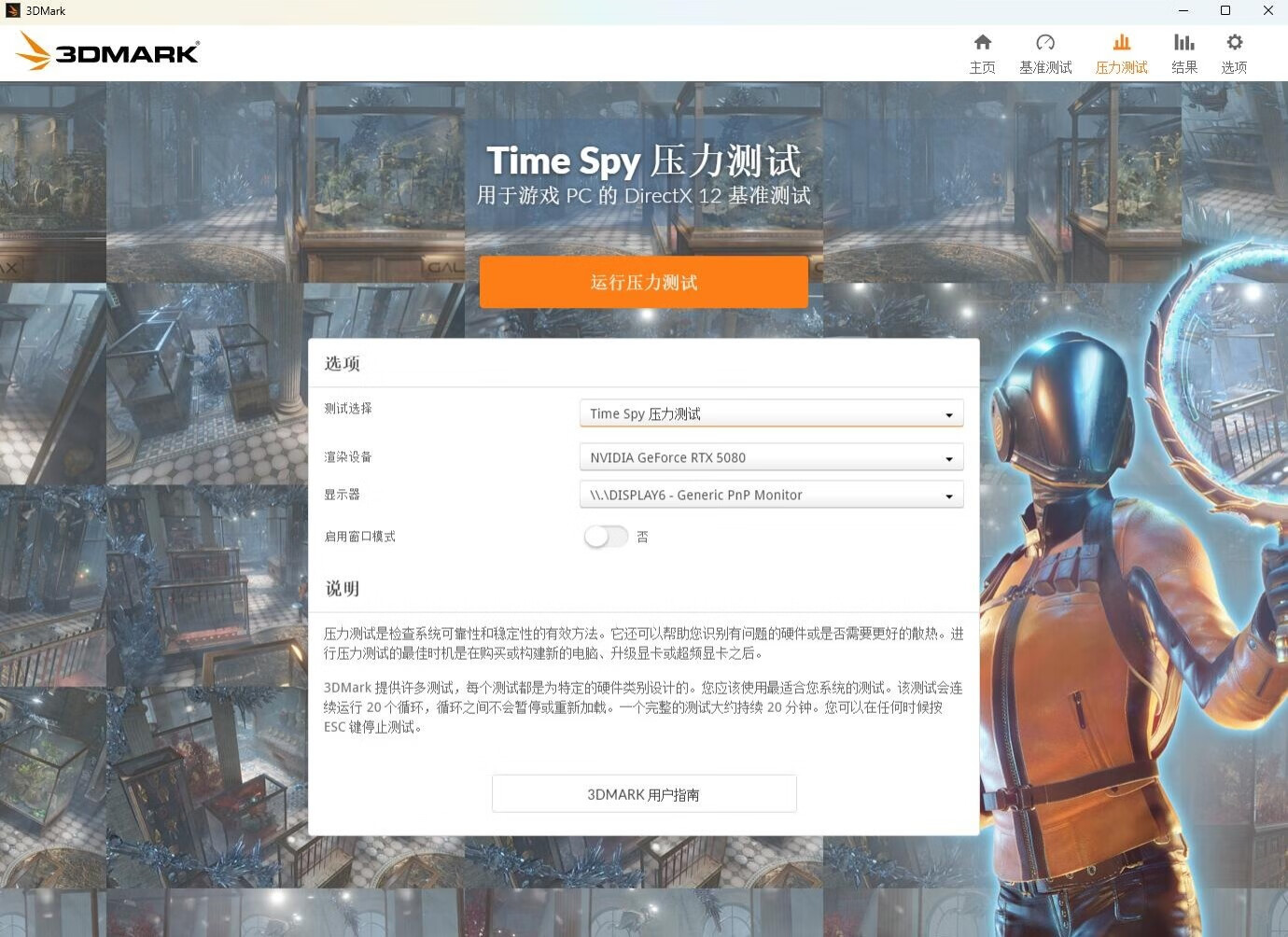Maximize the 3DMark window
The width and height of the screenshot is (1288, 937).
(x=1225, y=11)
